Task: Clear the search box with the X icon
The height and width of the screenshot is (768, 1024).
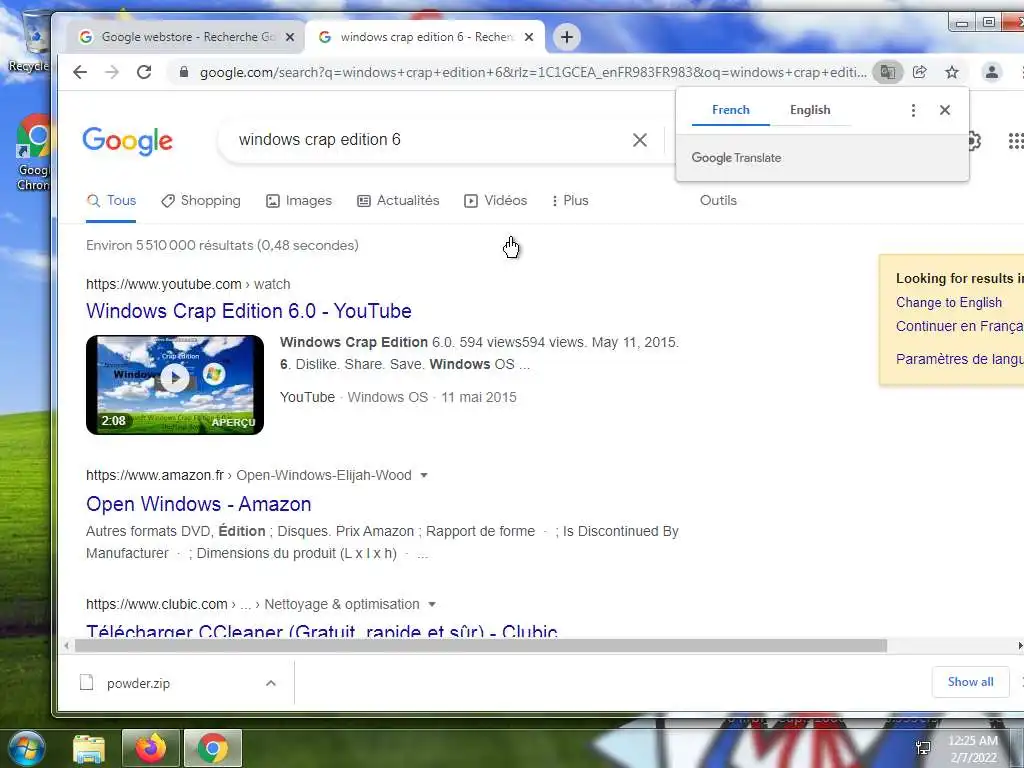Action: 640,140
